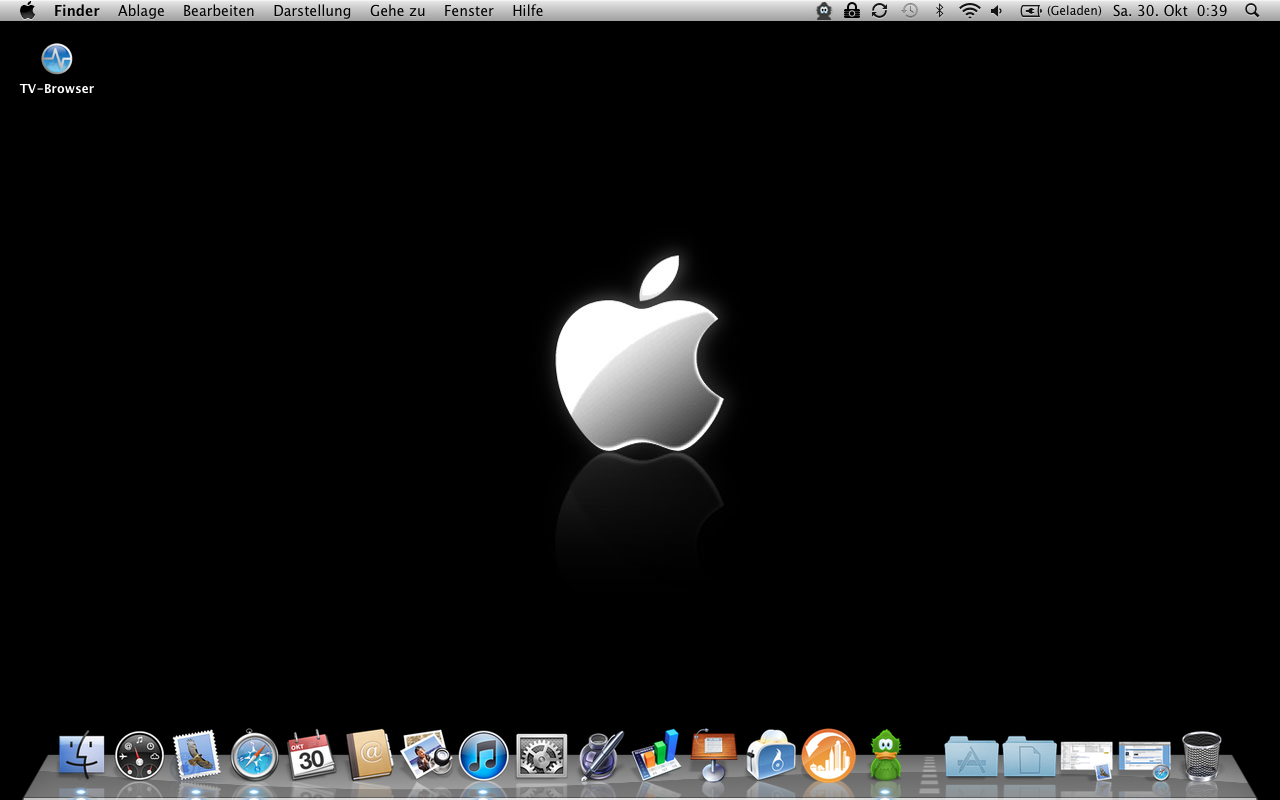
Task: Open Finder from the Dock
Action: tap(82, 755)
